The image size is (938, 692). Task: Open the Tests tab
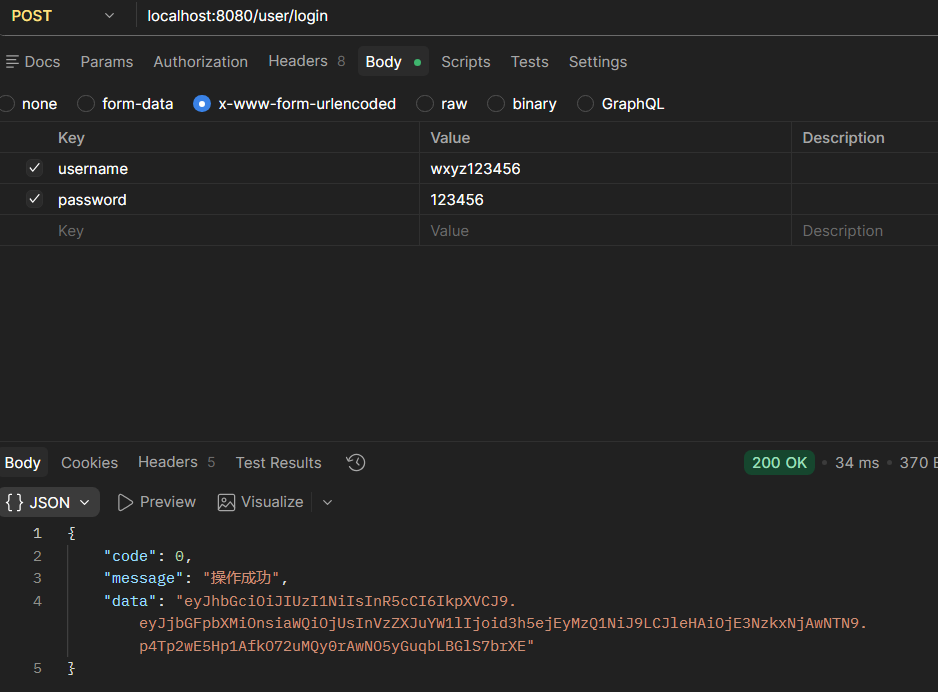tap(529, 62)
